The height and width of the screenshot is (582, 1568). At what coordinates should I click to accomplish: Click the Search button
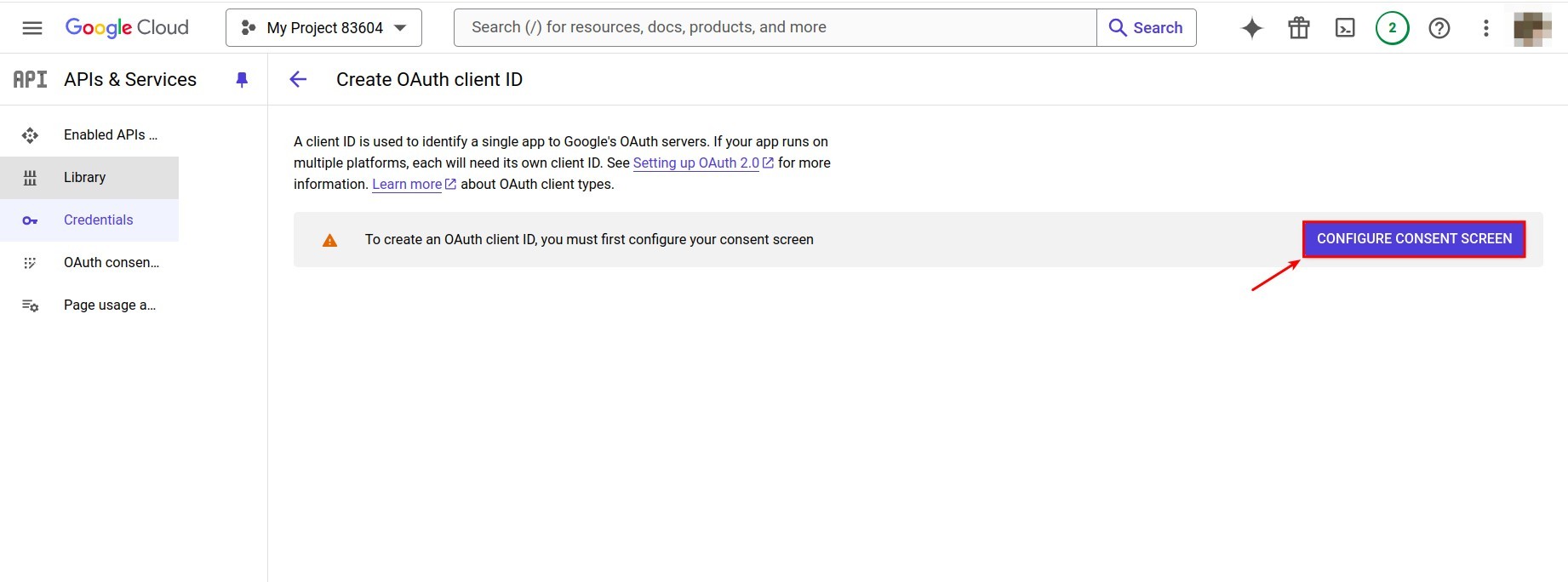(x=1147, y=27)
